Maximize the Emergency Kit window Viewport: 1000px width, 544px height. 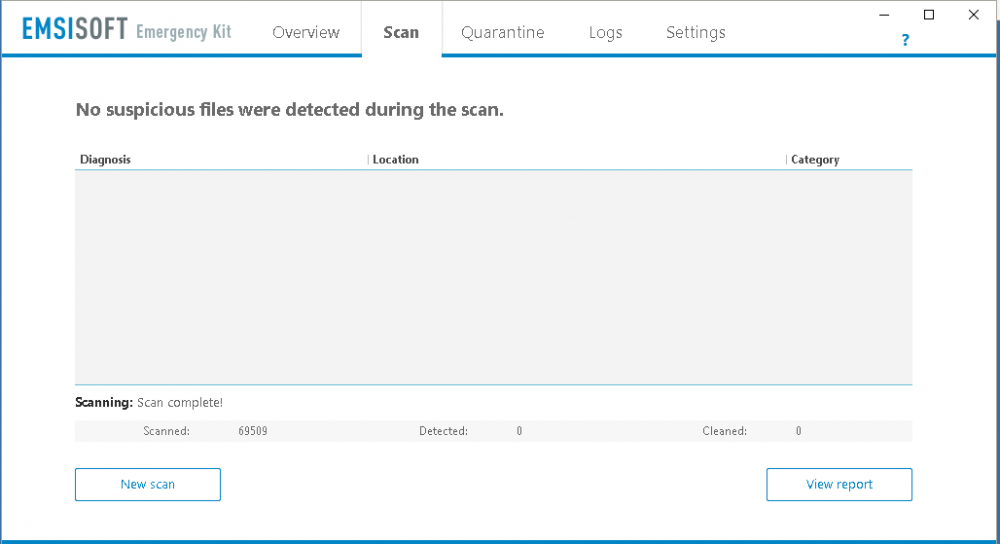click(x=929, y=15)
